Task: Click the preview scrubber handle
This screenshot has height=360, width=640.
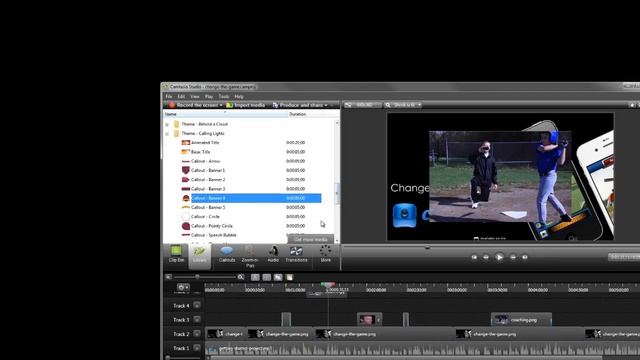Action: coord(427,247)
